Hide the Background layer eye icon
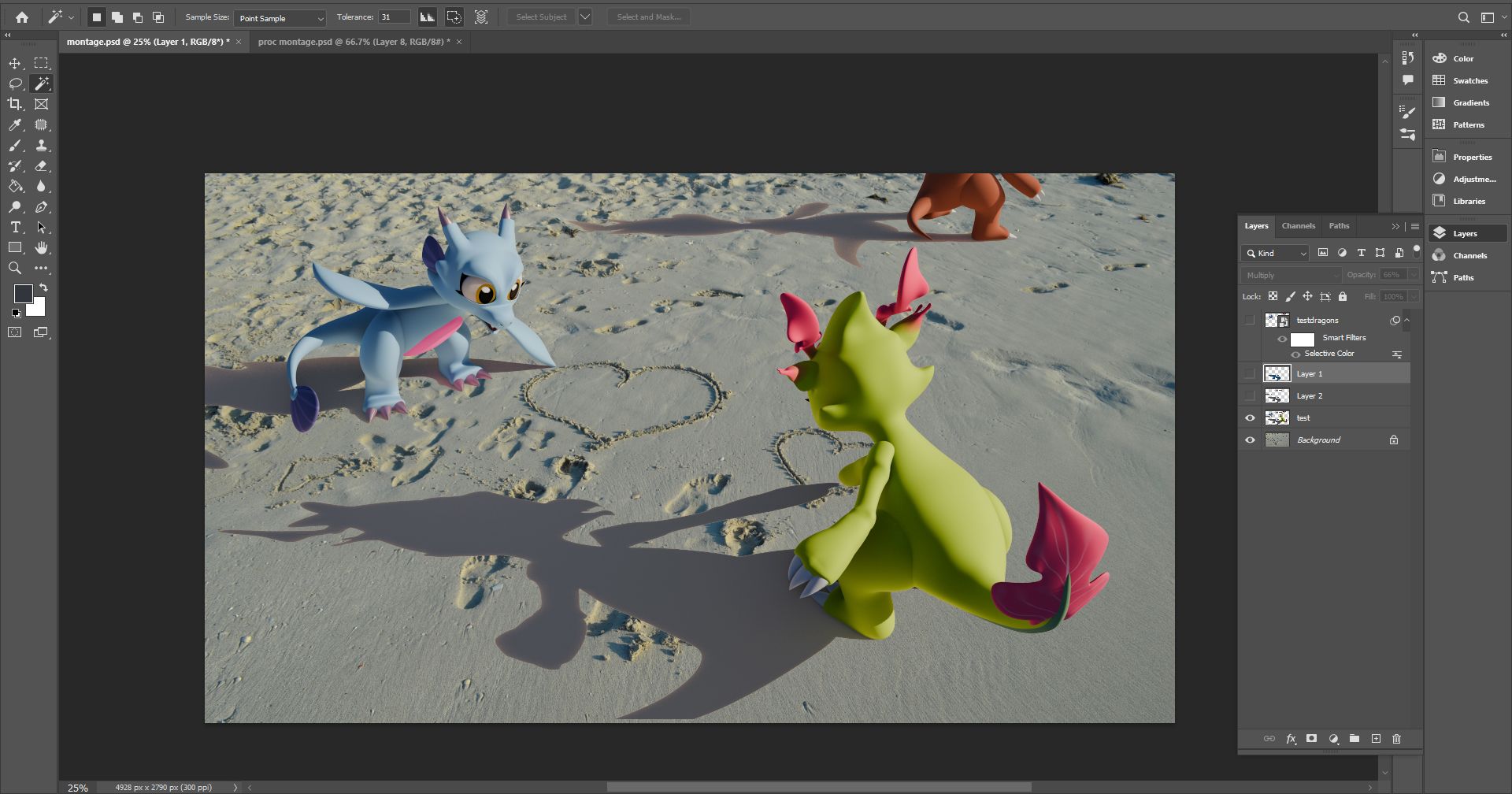The width and height of the screenshot is (1512, 794). click(1250, 440)
